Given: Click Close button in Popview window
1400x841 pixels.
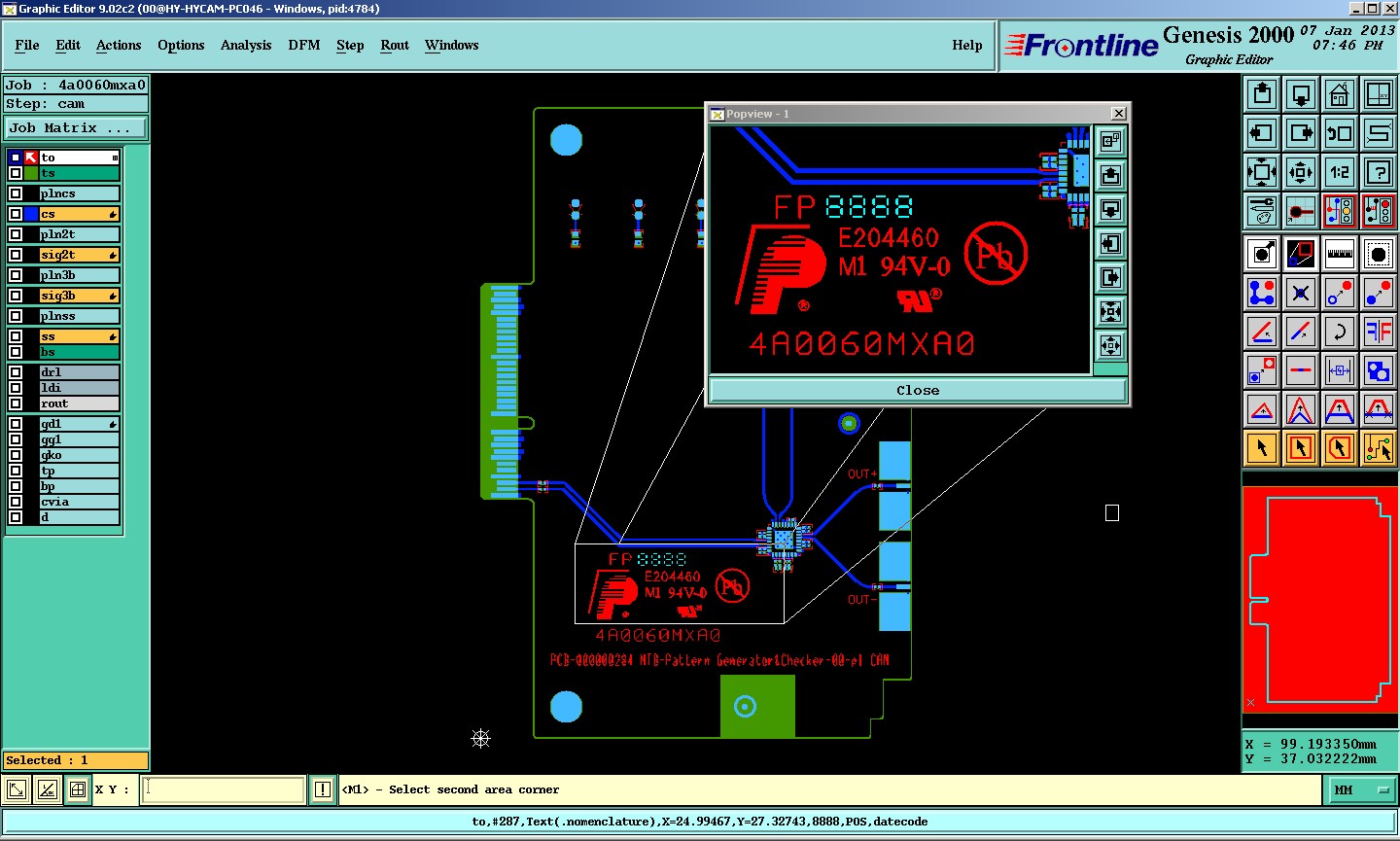Looking at the screenshot, I should click(918, 390).
